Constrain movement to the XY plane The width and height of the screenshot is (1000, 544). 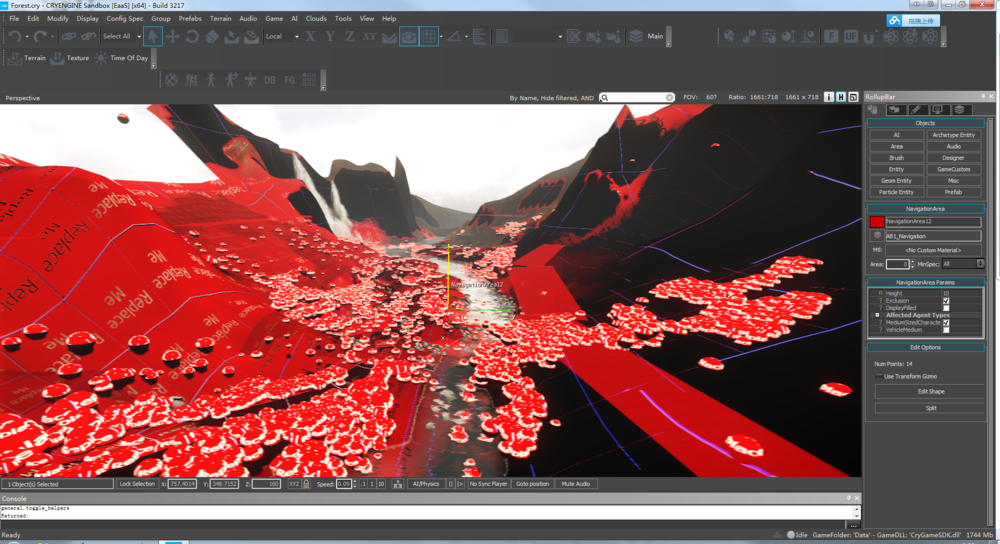click(x=369, y=36)
